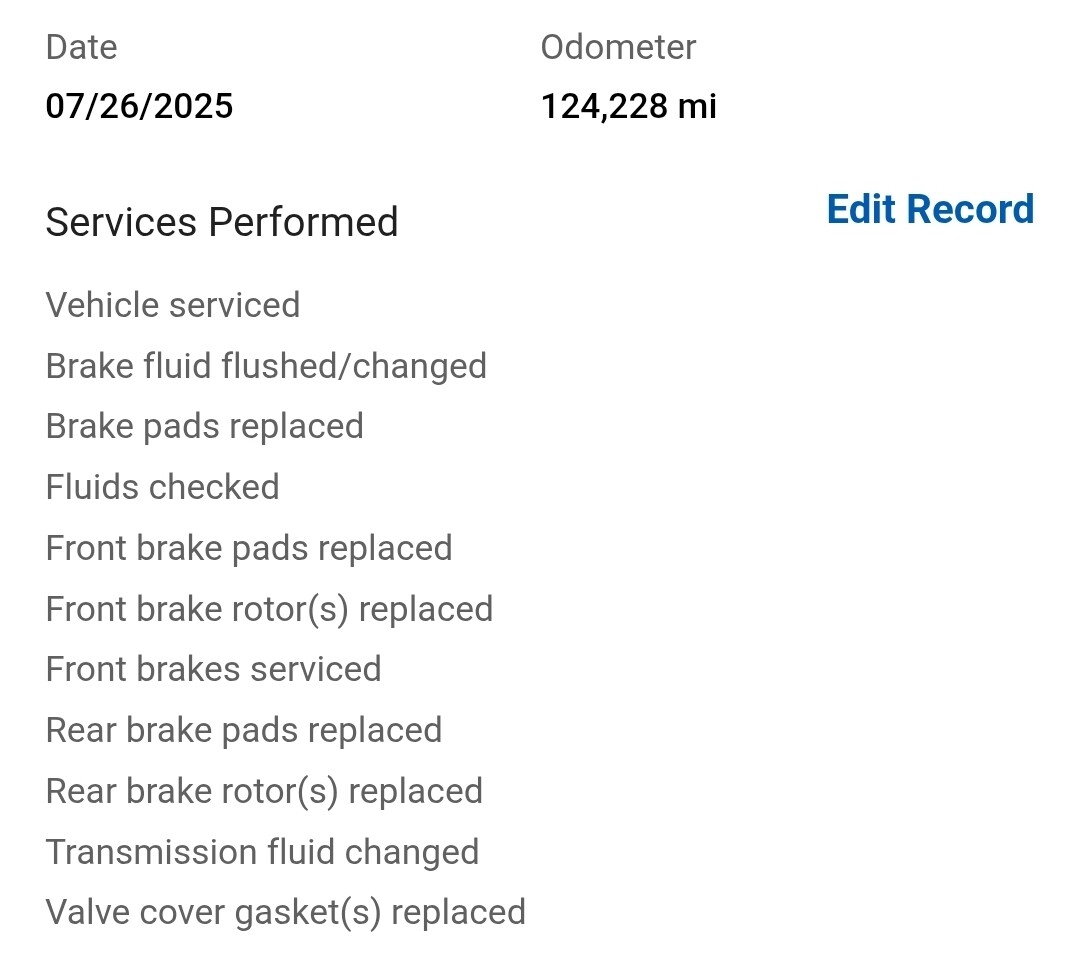Screen dimensions: 1080x961
Task: Select the Date field label
Action: (81, 47)
